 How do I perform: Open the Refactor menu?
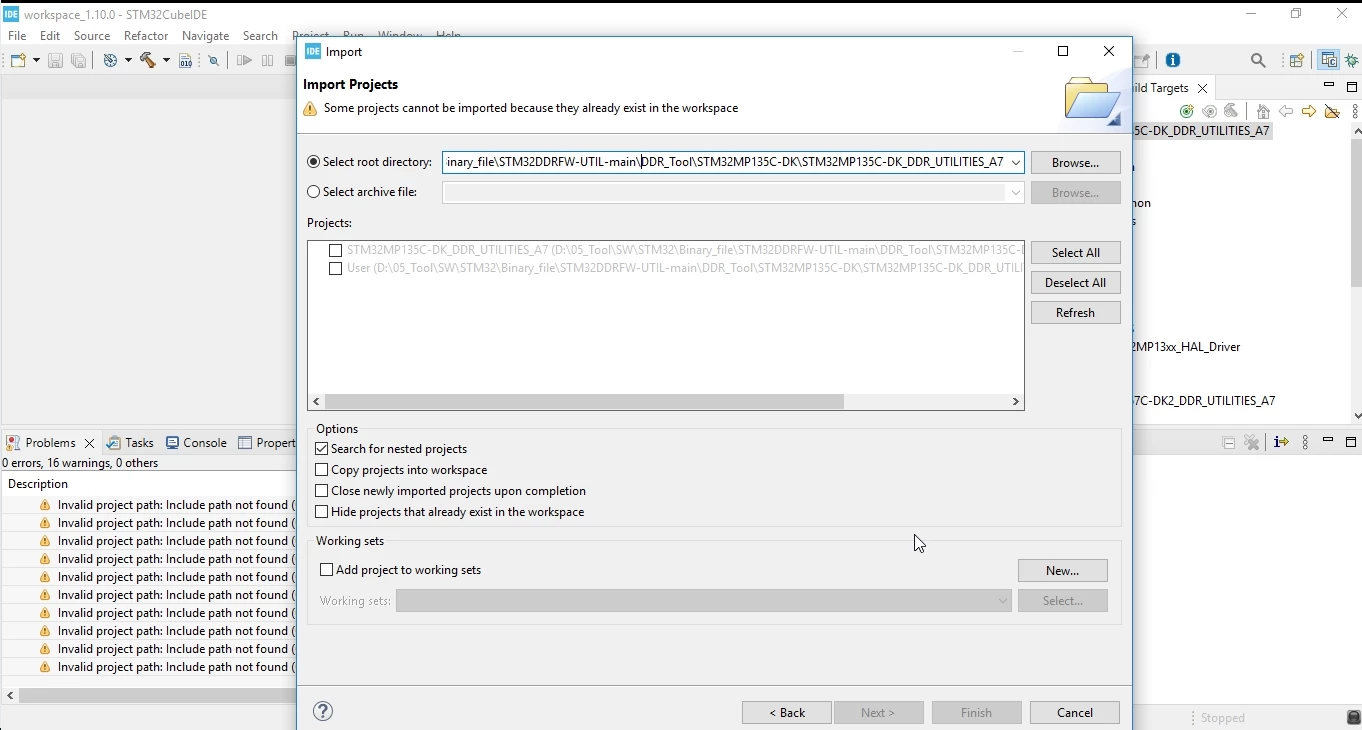(x=146, y=36)
